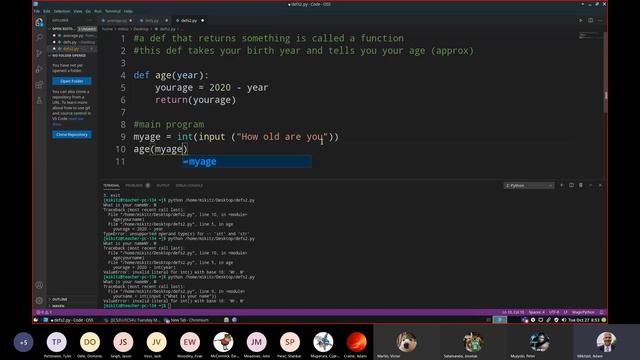Run the Python file with the play icon
The width and height of the screenshot is (640, 360).
click(580, 20)
